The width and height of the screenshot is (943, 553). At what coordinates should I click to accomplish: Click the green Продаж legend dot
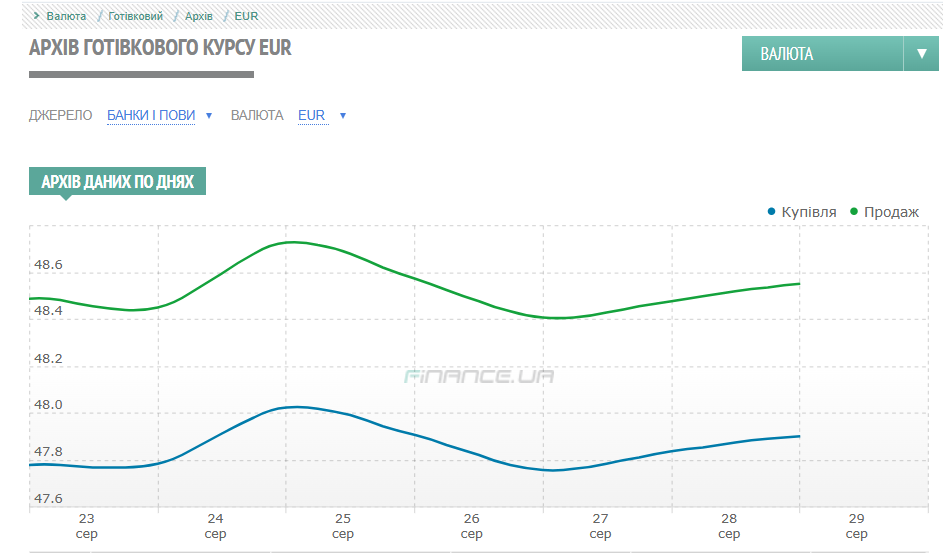pyautogui.click(x=854, y=212)
